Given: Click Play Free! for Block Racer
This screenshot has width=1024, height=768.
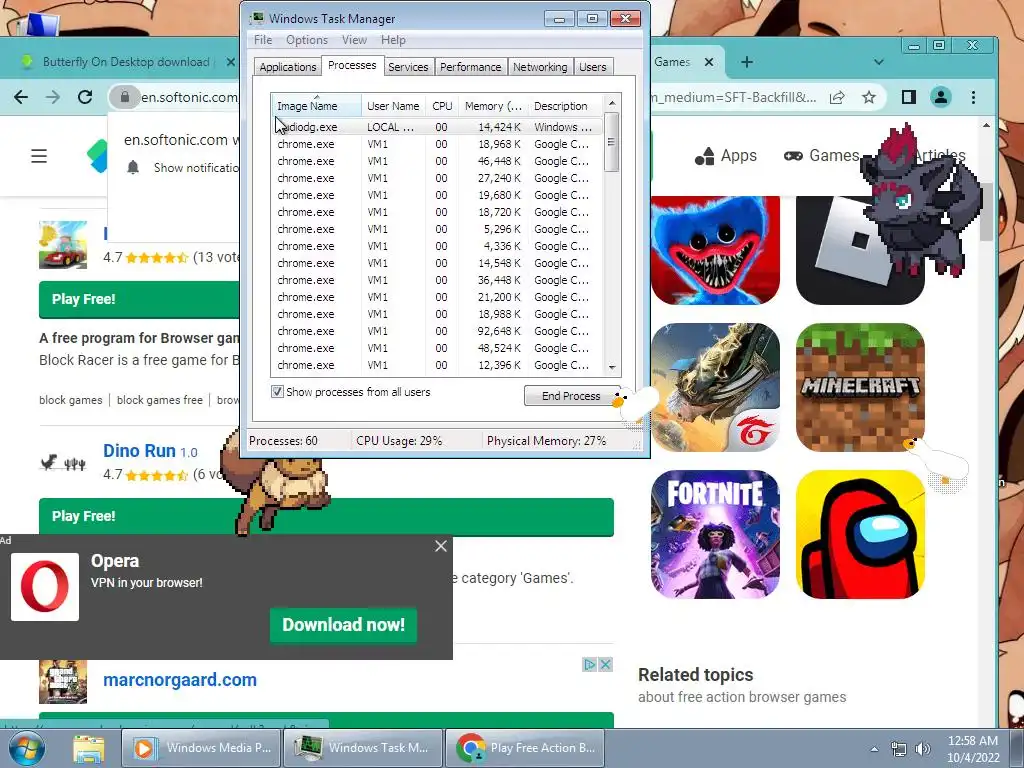Looking at the screenshot, I should click(x=139, y=300).
